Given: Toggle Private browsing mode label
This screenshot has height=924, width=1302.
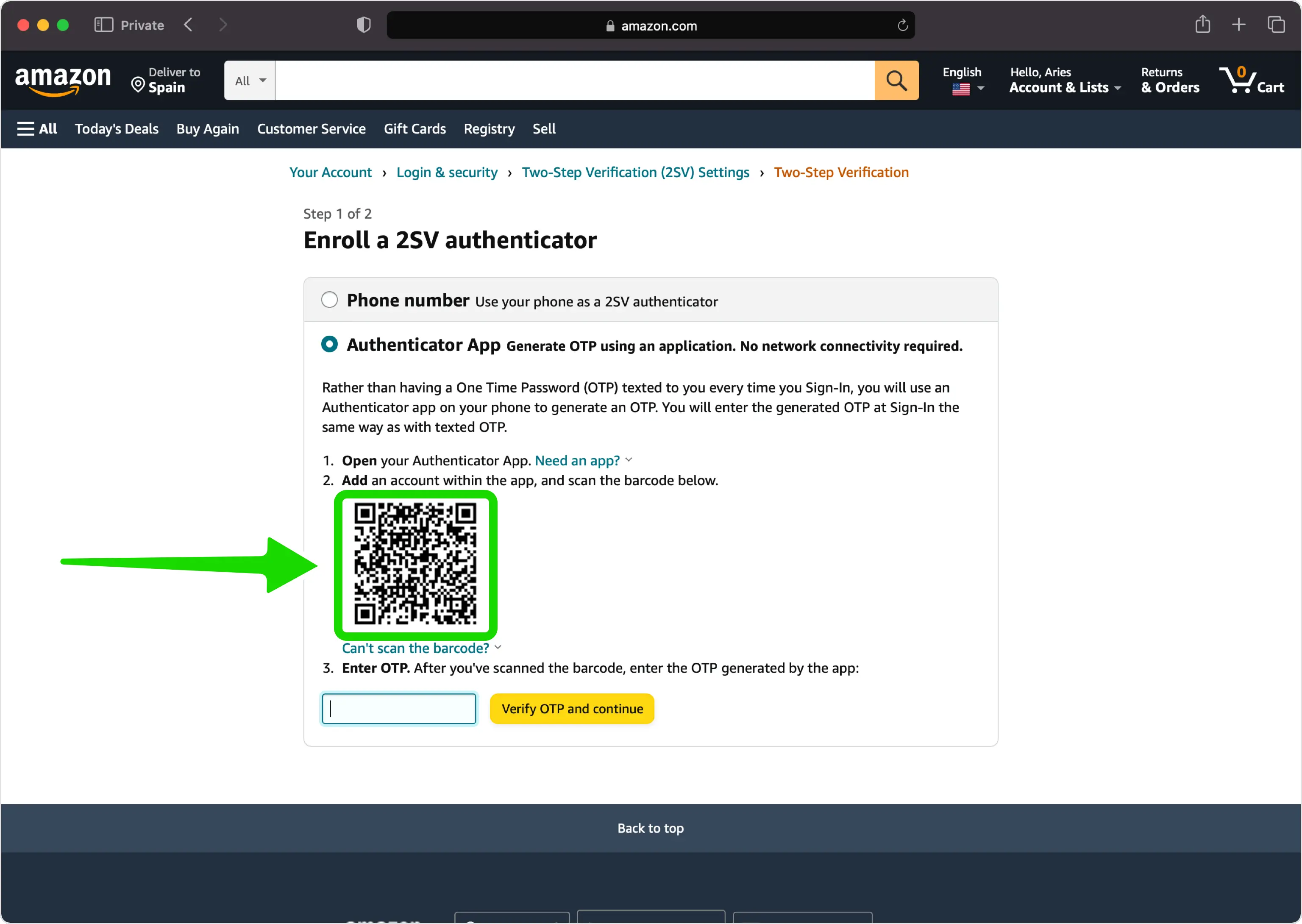Looking at the screenshot, I should click(x=142, y=25).
